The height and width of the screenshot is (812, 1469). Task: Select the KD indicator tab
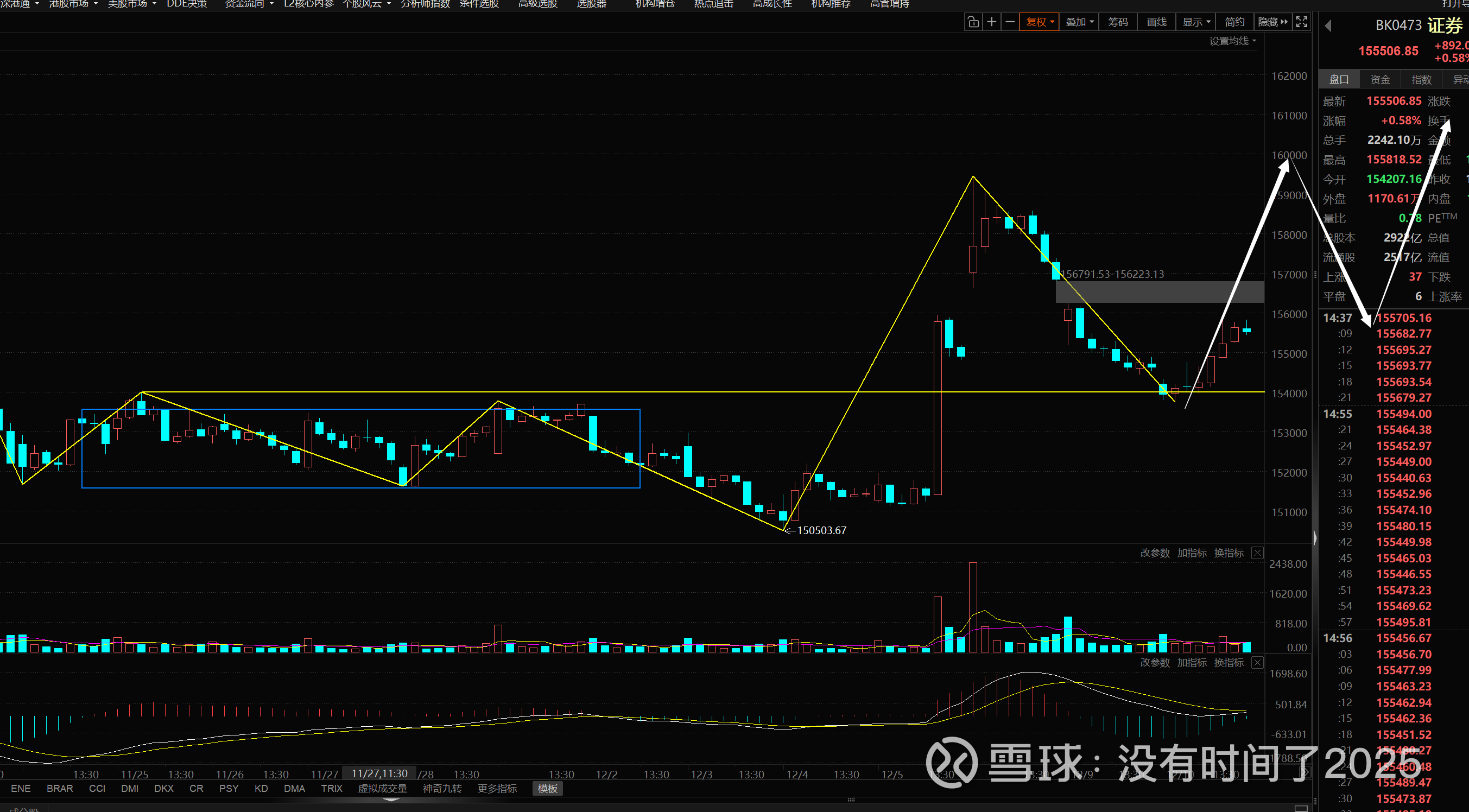[x=261, y=789]
